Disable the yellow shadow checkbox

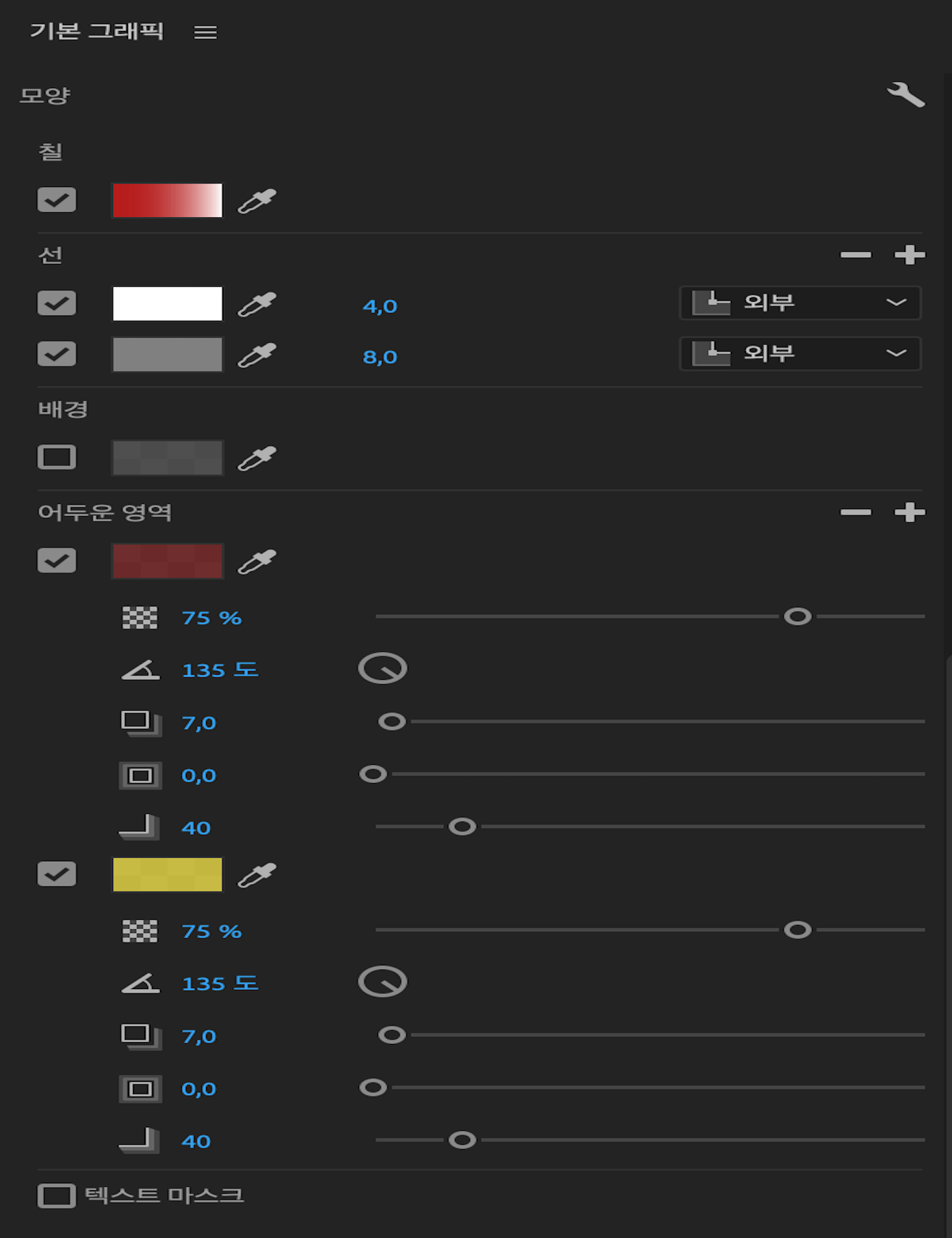pyautogui.click(x=57, y=874)
